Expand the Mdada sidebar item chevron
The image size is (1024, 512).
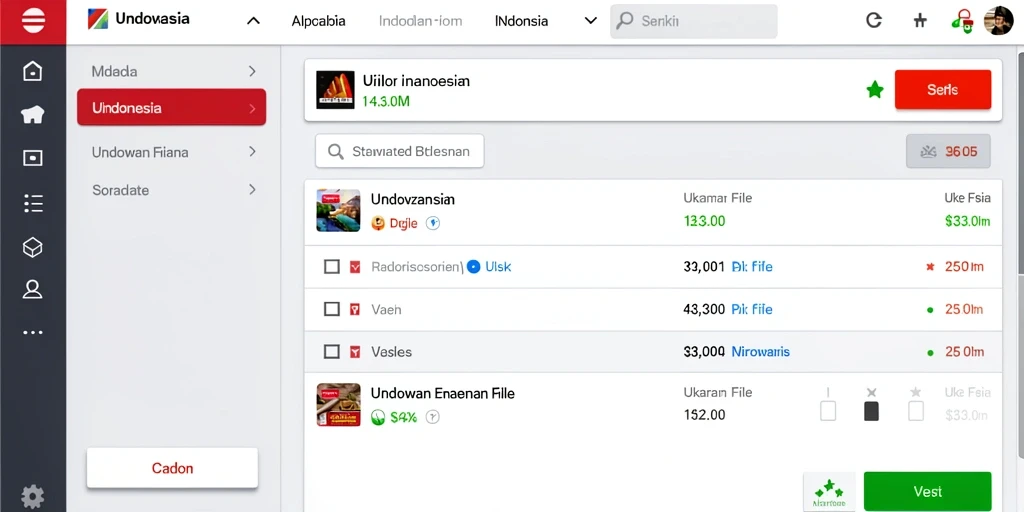click(252, 71)
